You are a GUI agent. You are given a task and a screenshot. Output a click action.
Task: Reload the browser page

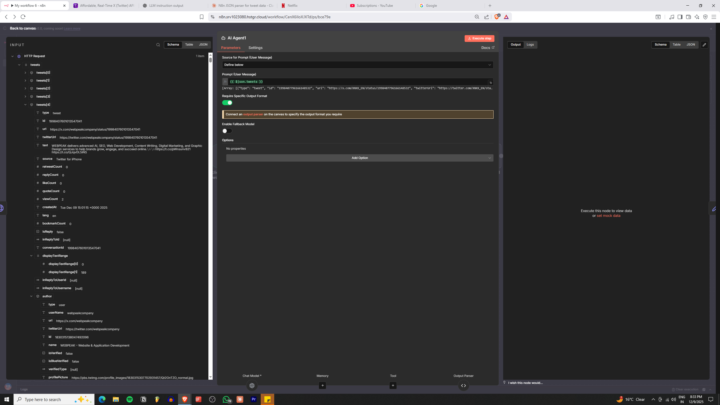tap(23, 17)
